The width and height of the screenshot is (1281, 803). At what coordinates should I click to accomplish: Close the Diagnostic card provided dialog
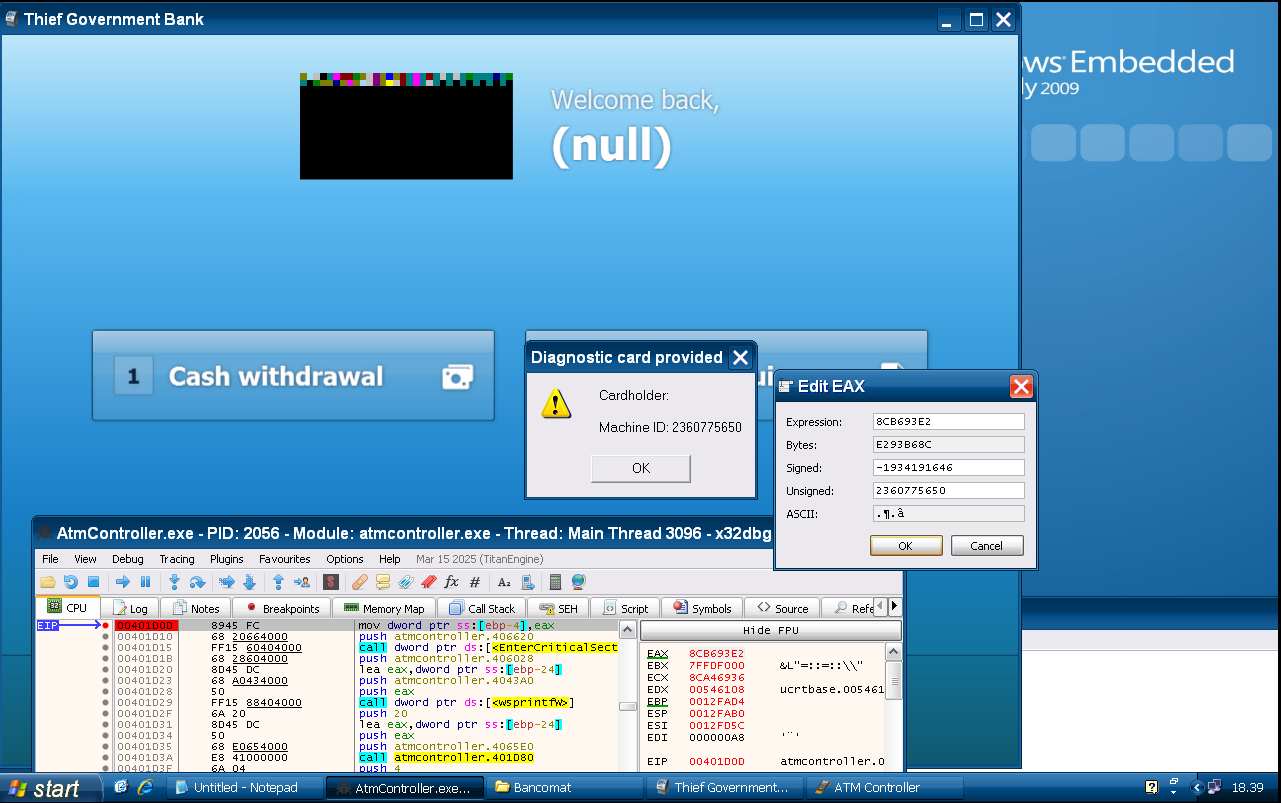coord(739,358)
